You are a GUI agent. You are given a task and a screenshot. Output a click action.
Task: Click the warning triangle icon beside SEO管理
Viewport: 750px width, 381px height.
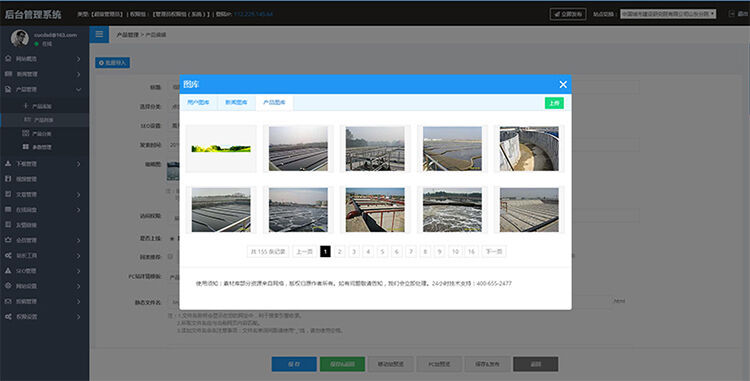point(8,271)
